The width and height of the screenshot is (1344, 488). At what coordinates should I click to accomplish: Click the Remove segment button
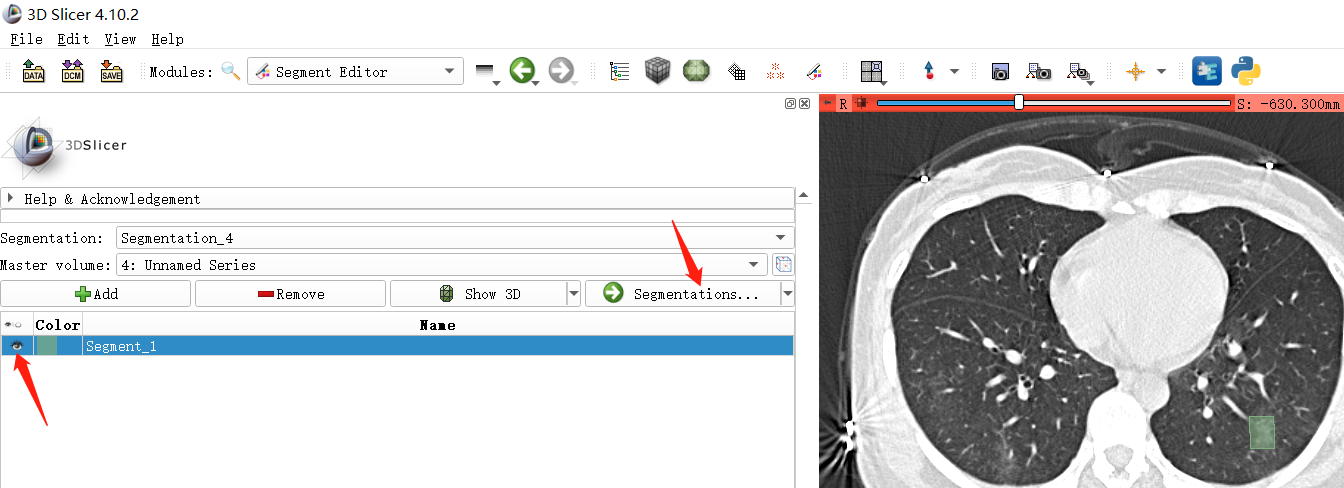click(x=290, y=294)
